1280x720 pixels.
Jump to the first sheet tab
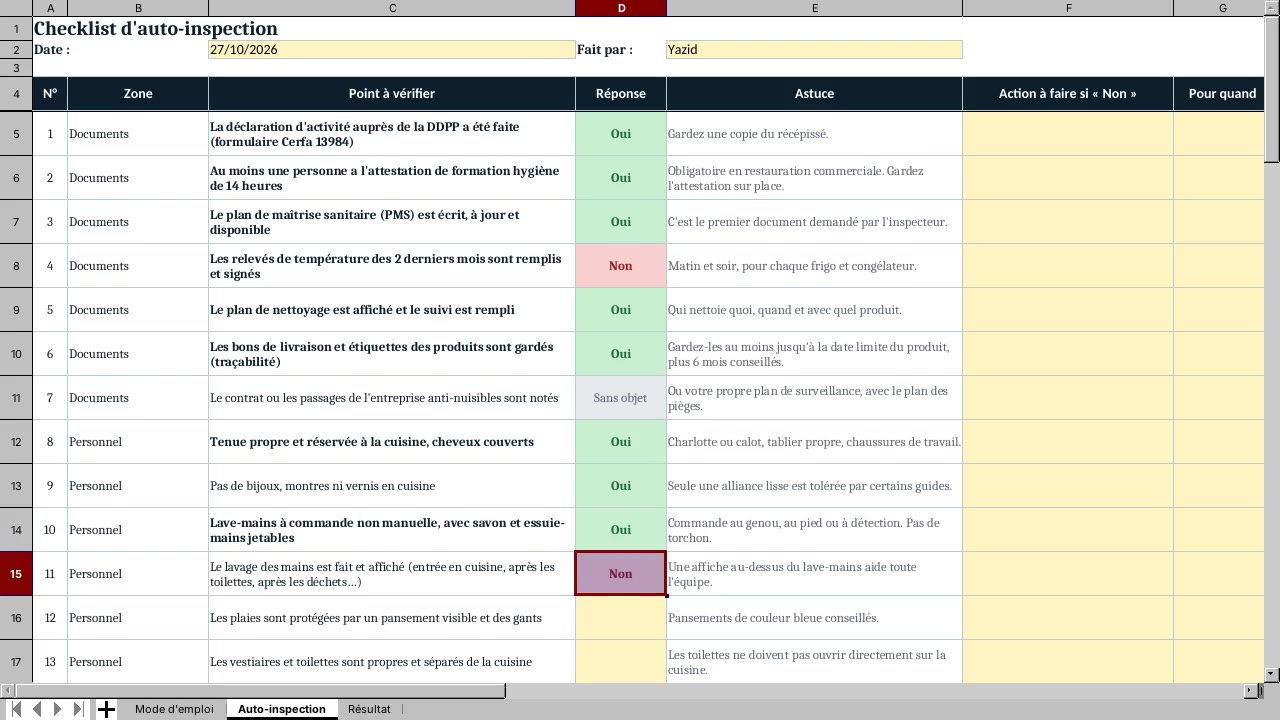pyautogui.click(x=16, y=709)
